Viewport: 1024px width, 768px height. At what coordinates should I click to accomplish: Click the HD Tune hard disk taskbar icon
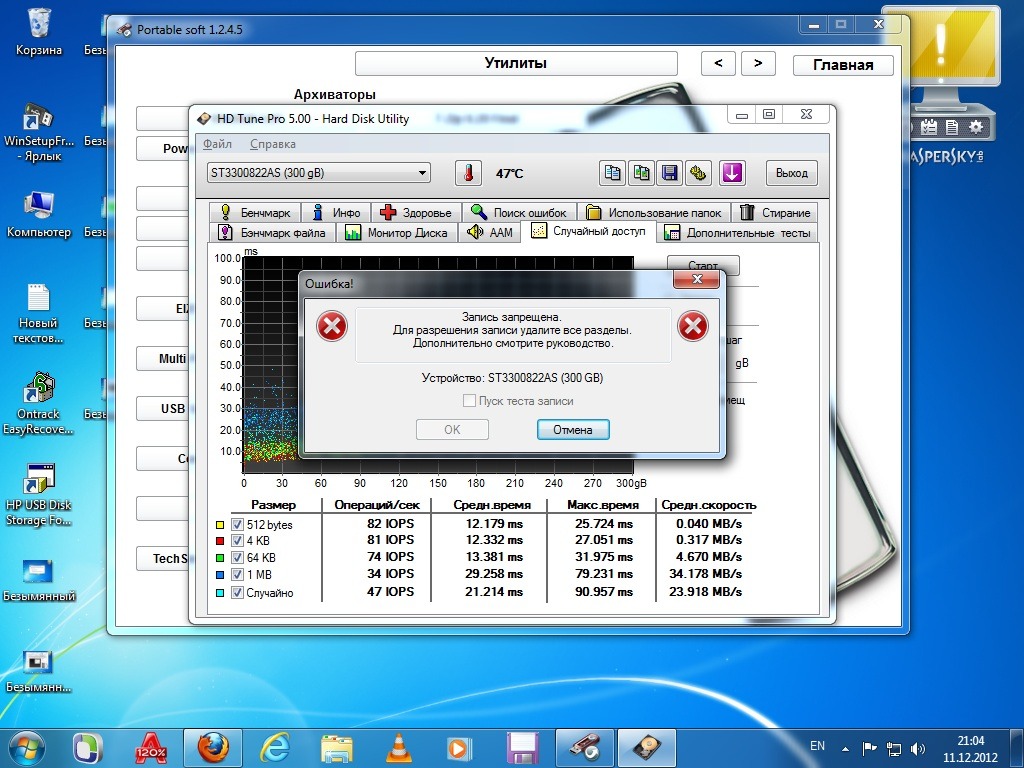tap(647, 748)
